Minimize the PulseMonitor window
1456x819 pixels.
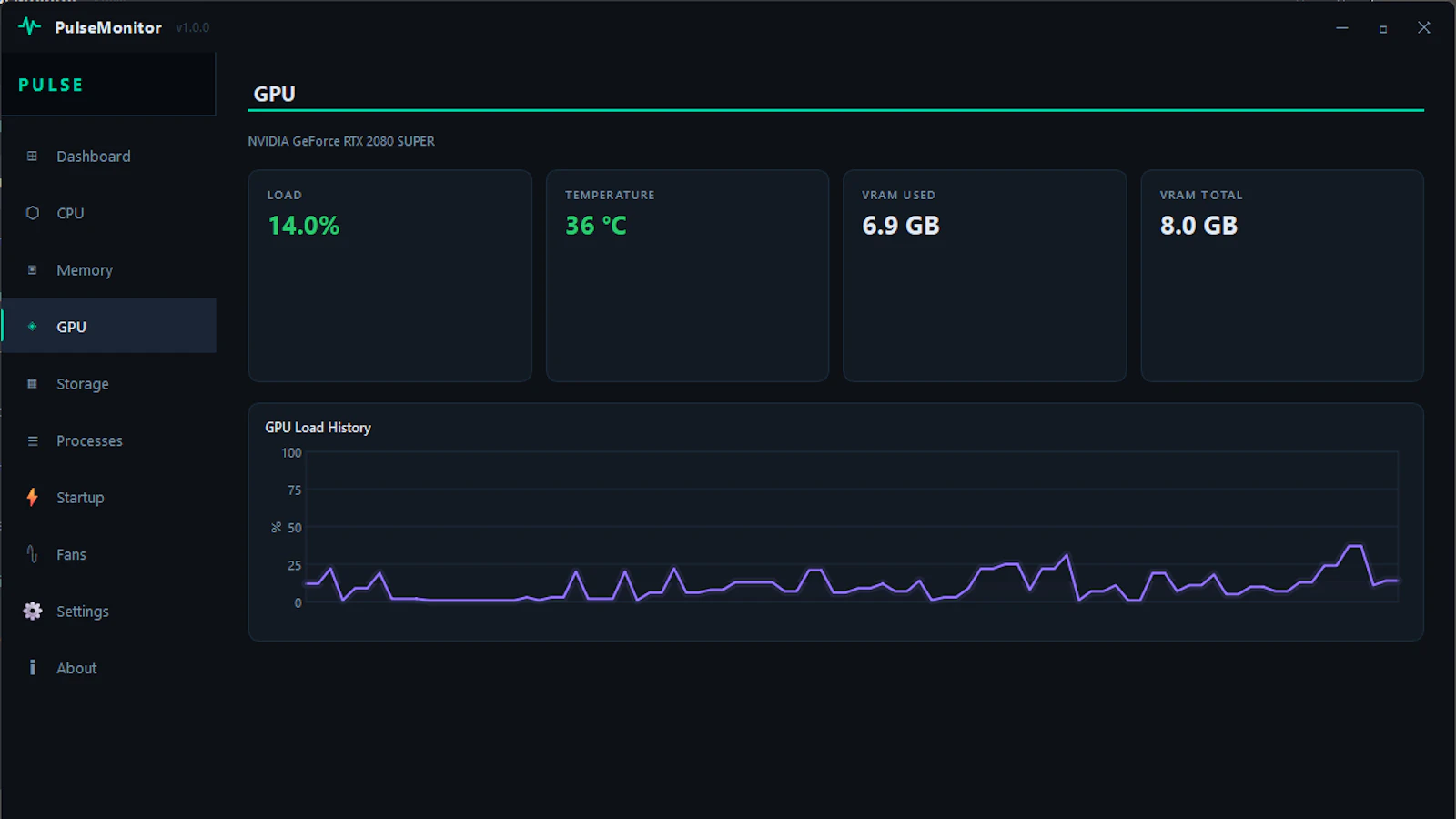[1341, 28]
